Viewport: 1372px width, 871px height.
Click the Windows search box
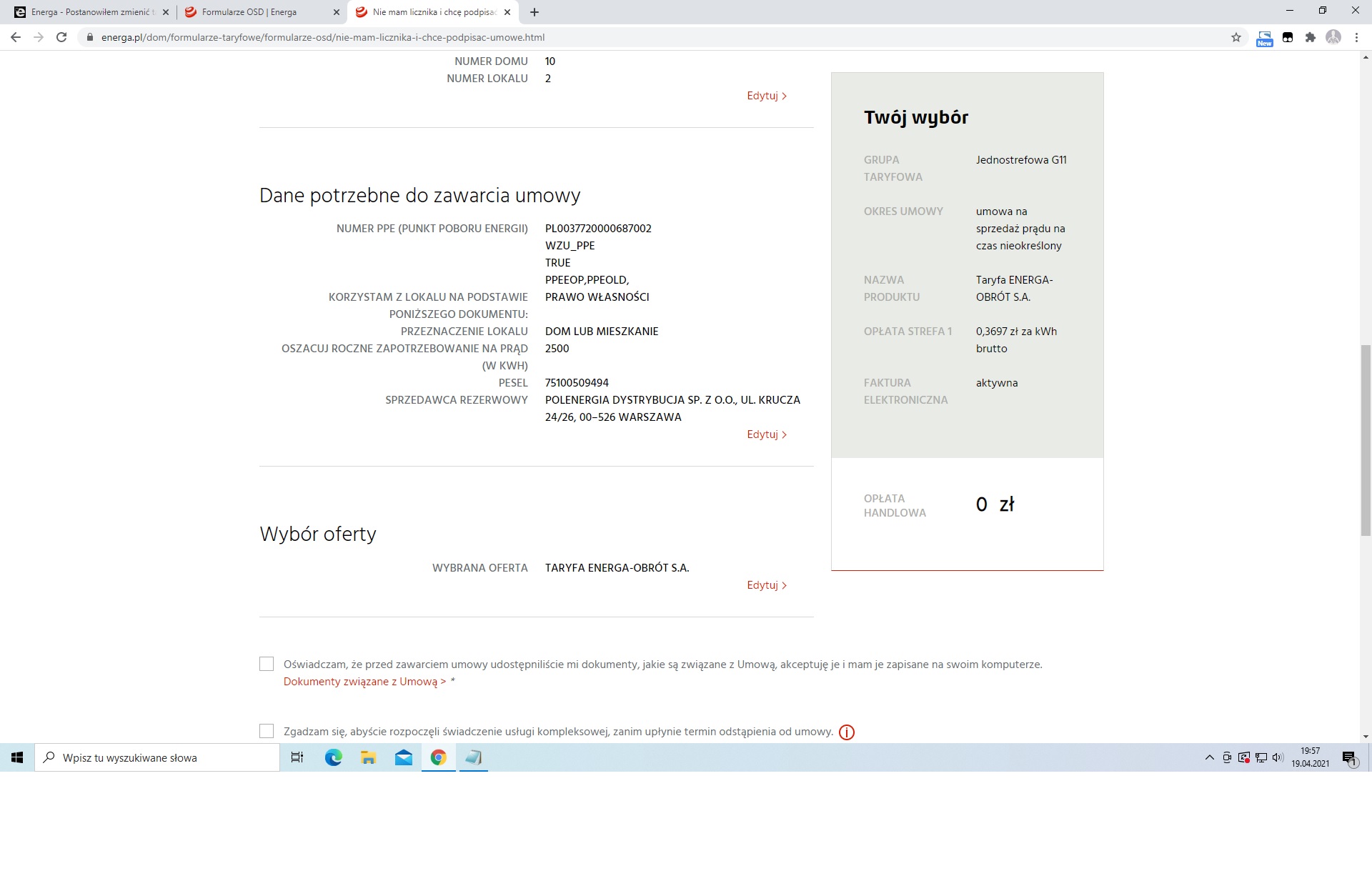coord(157,757)
